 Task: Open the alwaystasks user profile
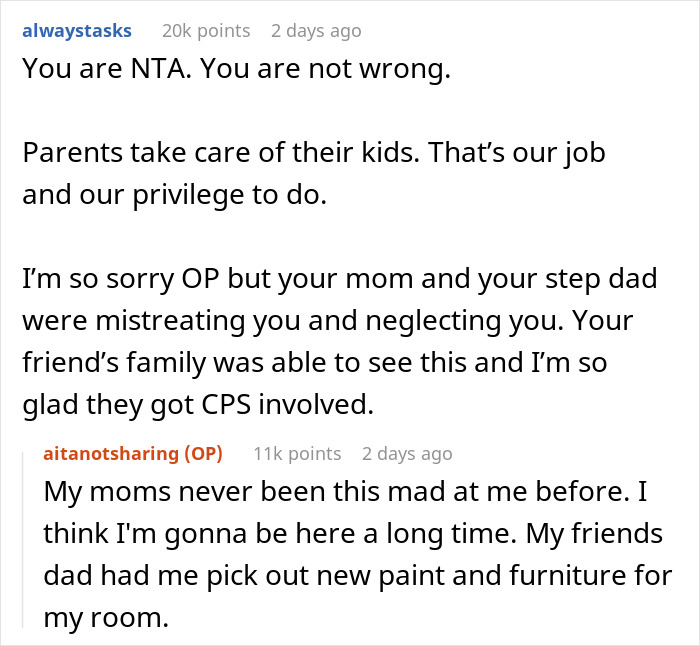[x=76, y=31]
